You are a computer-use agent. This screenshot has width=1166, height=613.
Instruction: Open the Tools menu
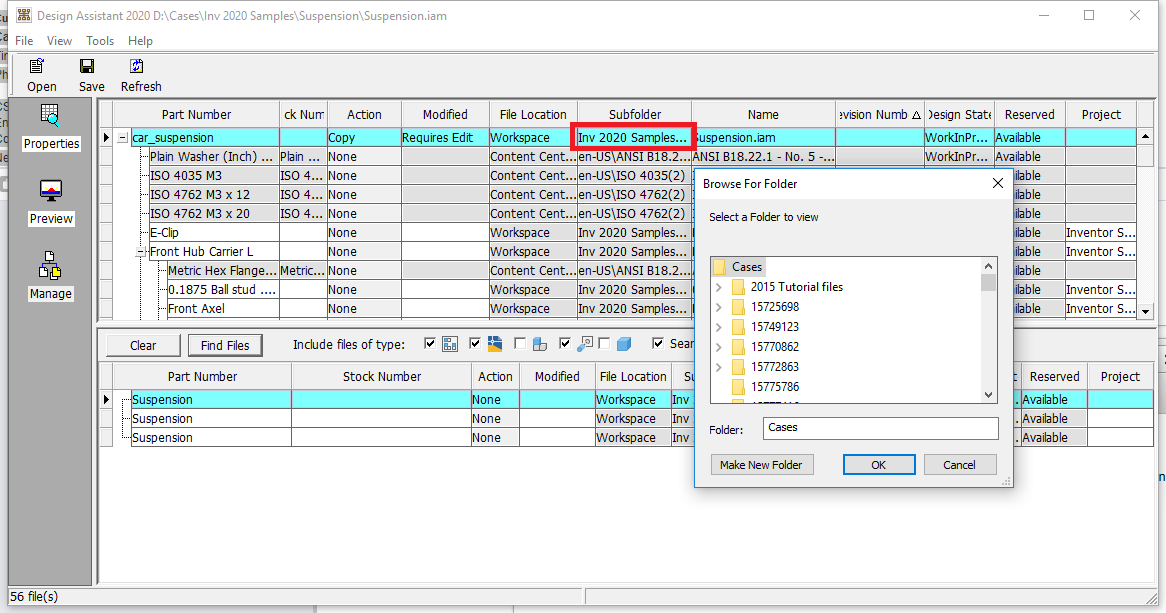(99, 41)
